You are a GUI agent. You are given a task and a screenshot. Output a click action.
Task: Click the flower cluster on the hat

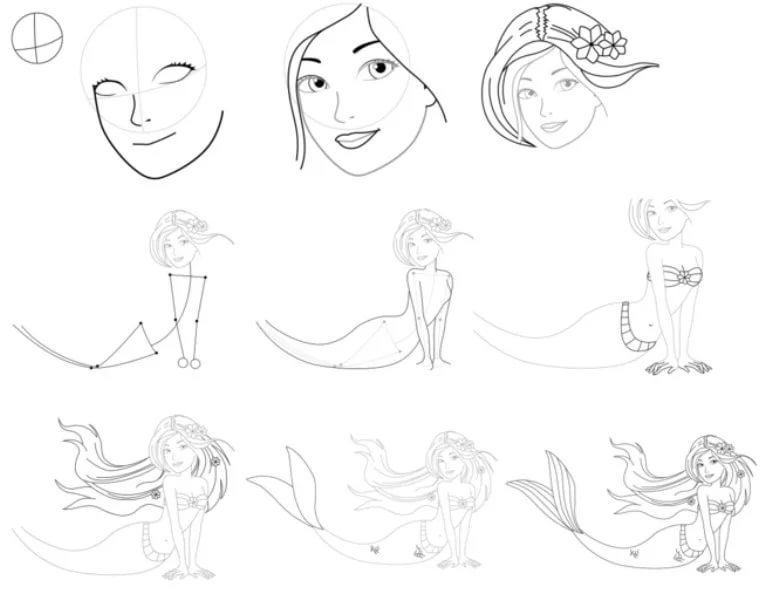(605, 40)
